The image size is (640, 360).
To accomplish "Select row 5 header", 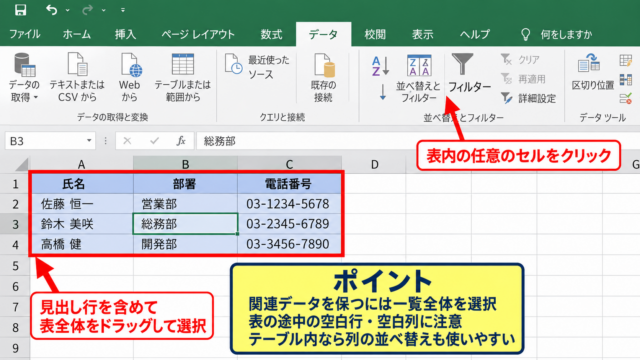I will pos(15,266).
